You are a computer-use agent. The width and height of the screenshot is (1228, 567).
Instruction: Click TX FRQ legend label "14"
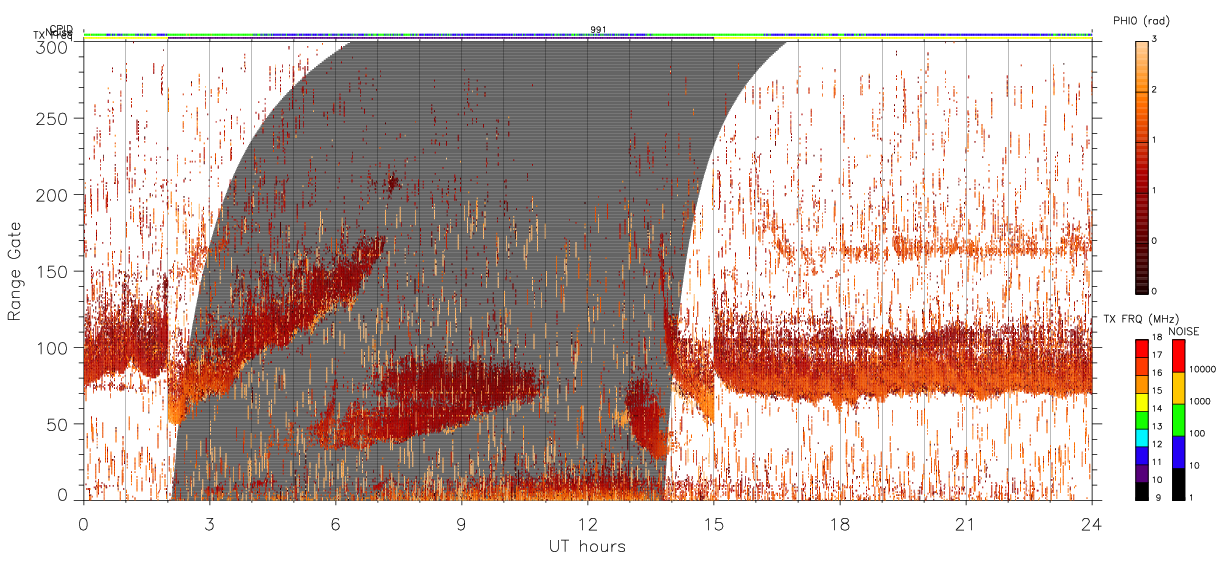1157,407
